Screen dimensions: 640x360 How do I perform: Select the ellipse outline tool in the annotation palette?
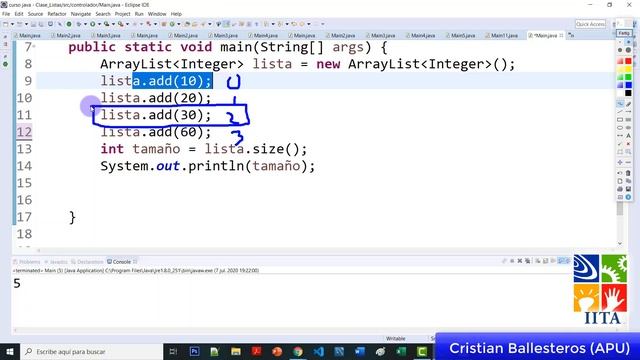[620, 127]
